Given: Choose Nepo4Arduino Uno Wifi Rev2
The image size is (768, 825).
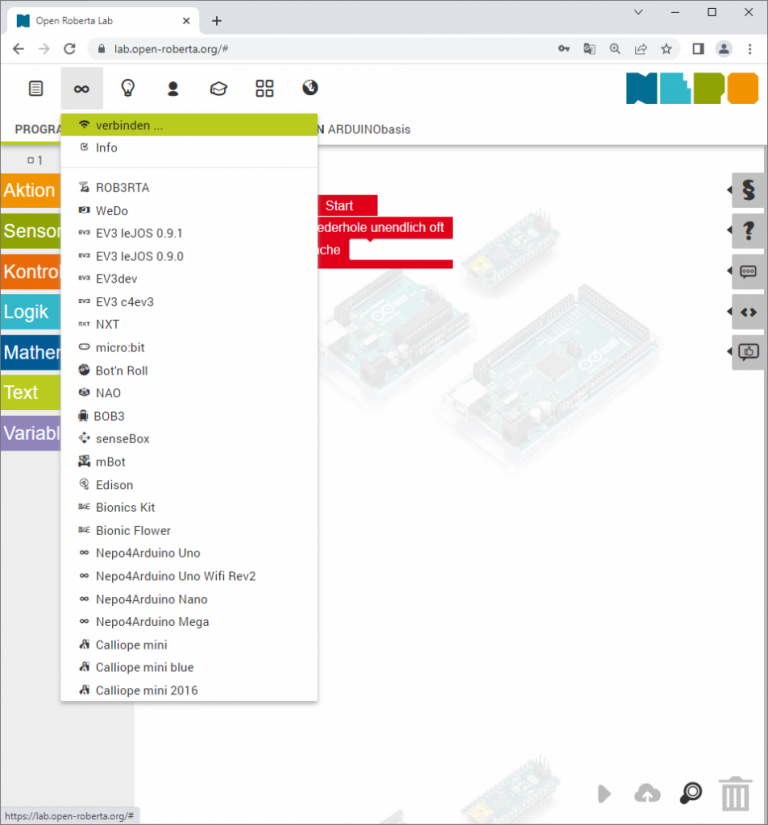Looking at the screenshot, I should [189, 577].
